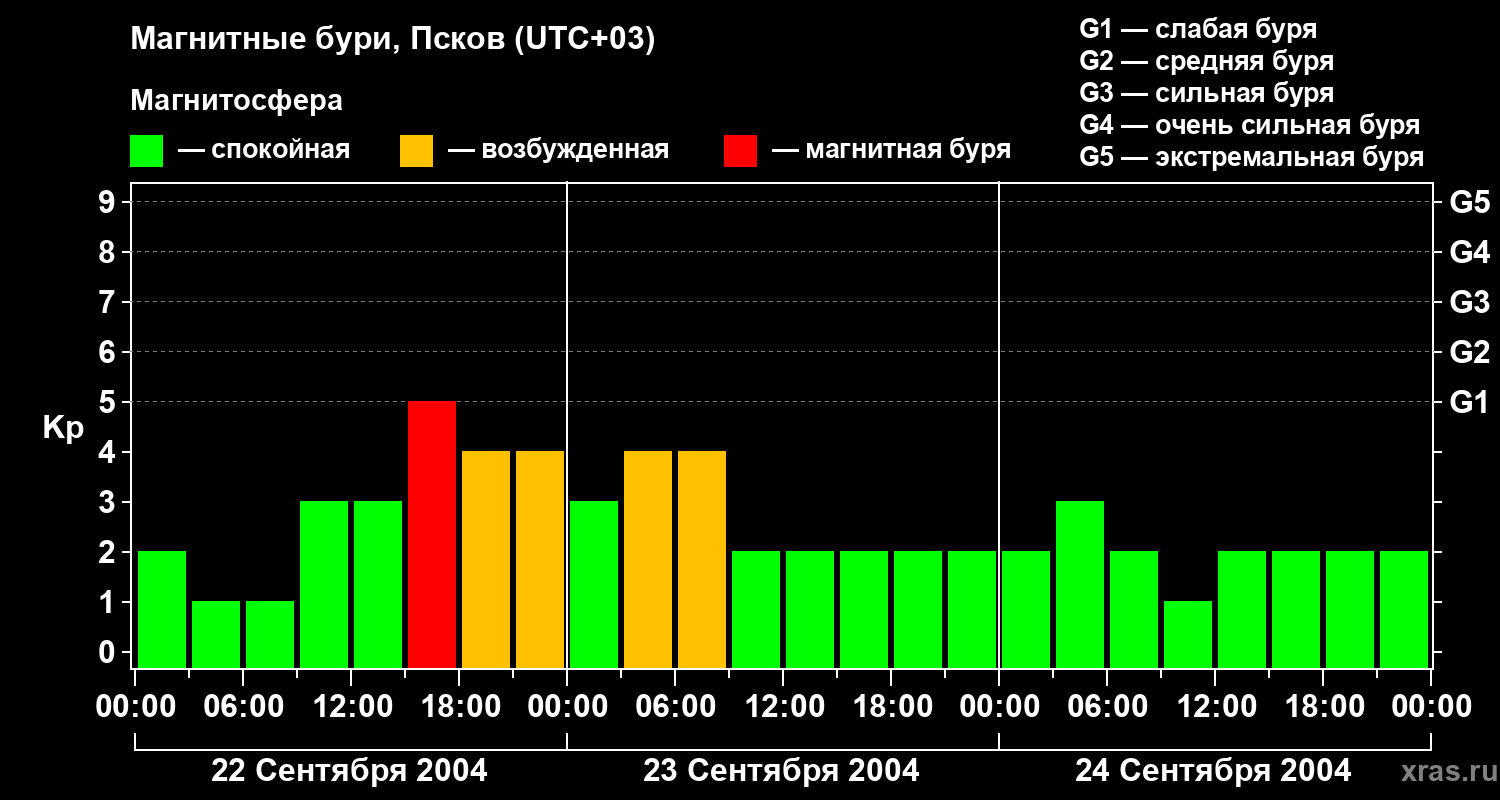Select the legend text '— возбужденная'
The image size is (1500, 800).
coord(559,150)
